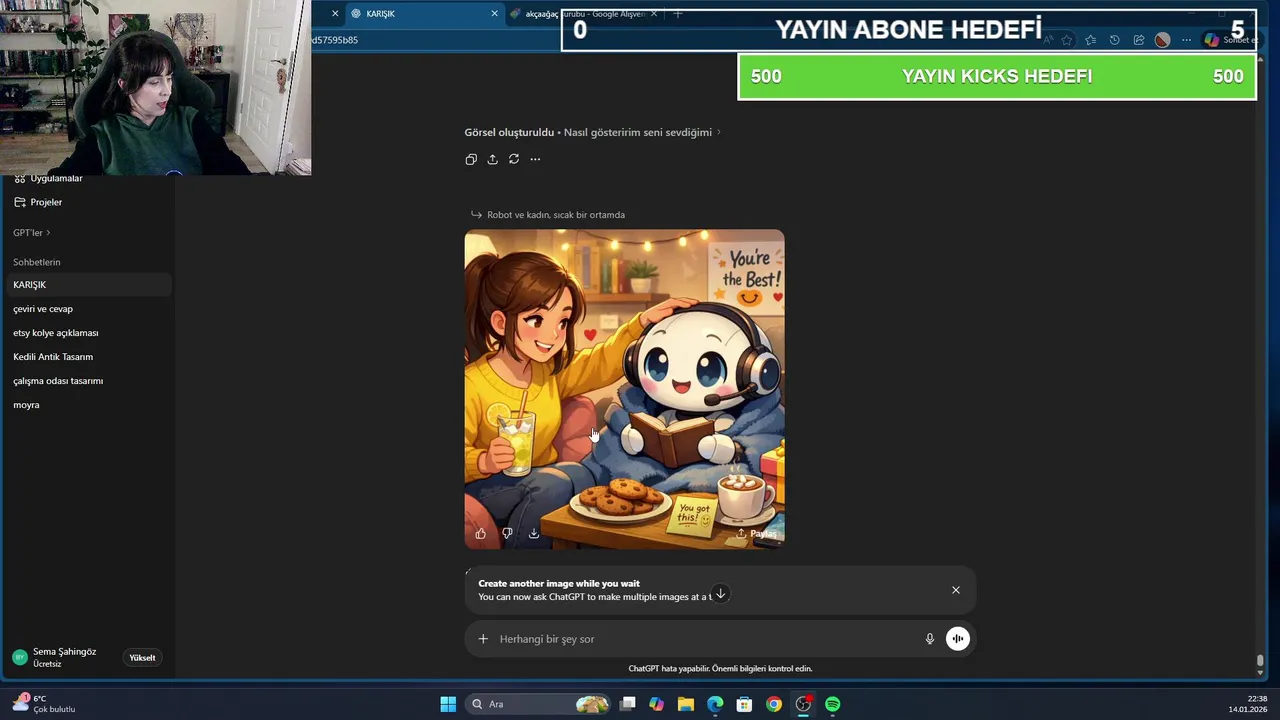Open browser favorites list icon
Image resolution: width=1280 pixels, height=720 pixels.
tap(1090, 40)
